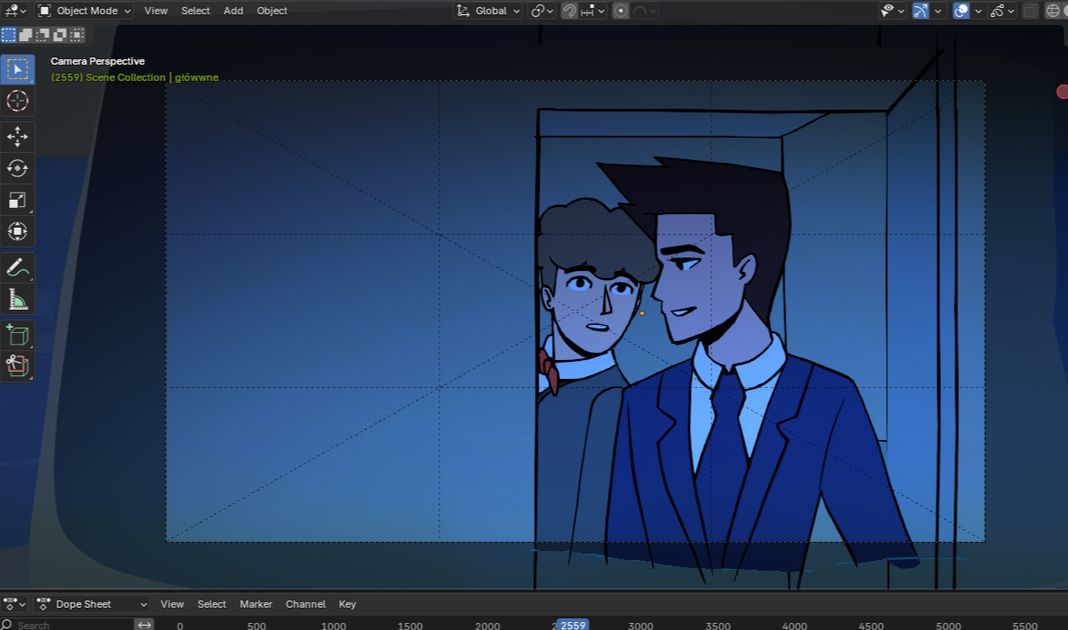Activate the Move tool
The height and width of the screenshot is (630, 1068).
pyautogui.click(x=17, y=137)
